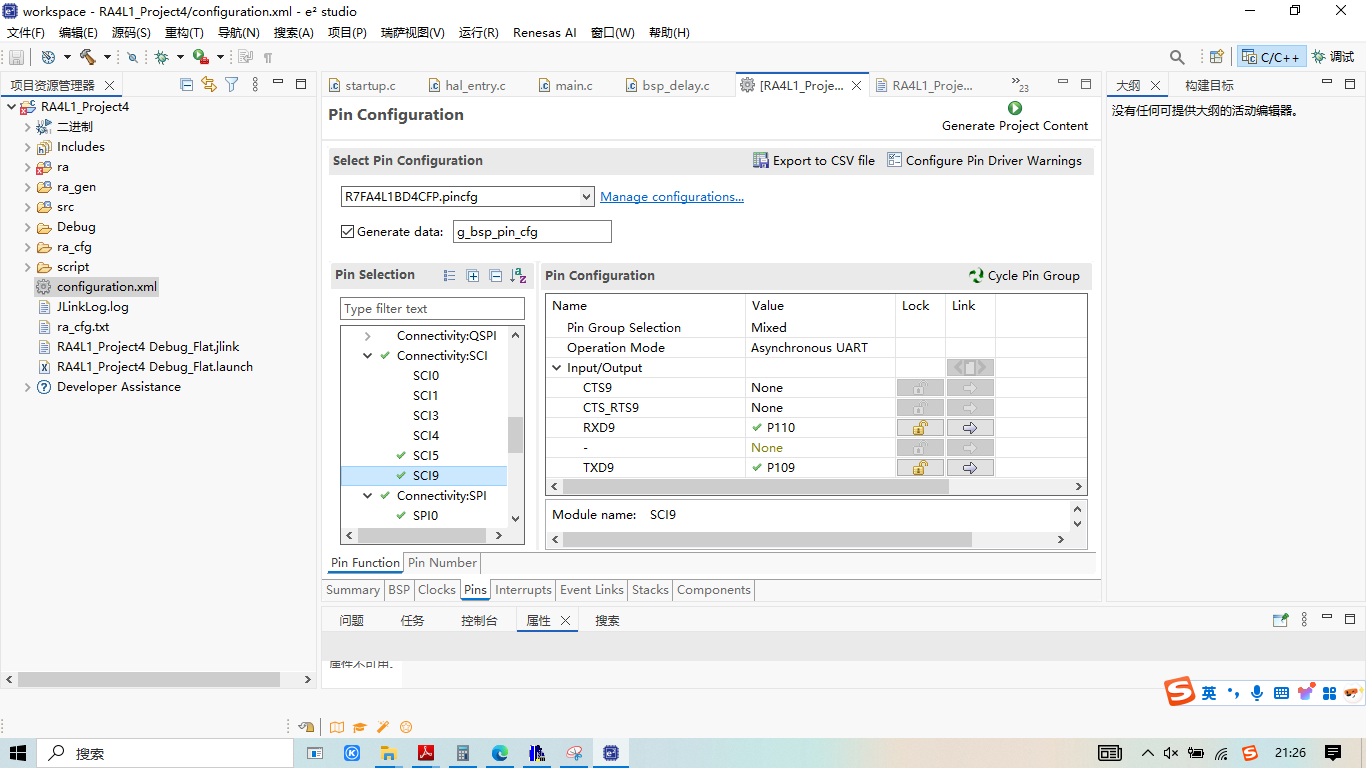Image resolution: width=1366 pixels, height=768 pixels.
Task: Click the Export to CSV file label
Action: (824, 160)
